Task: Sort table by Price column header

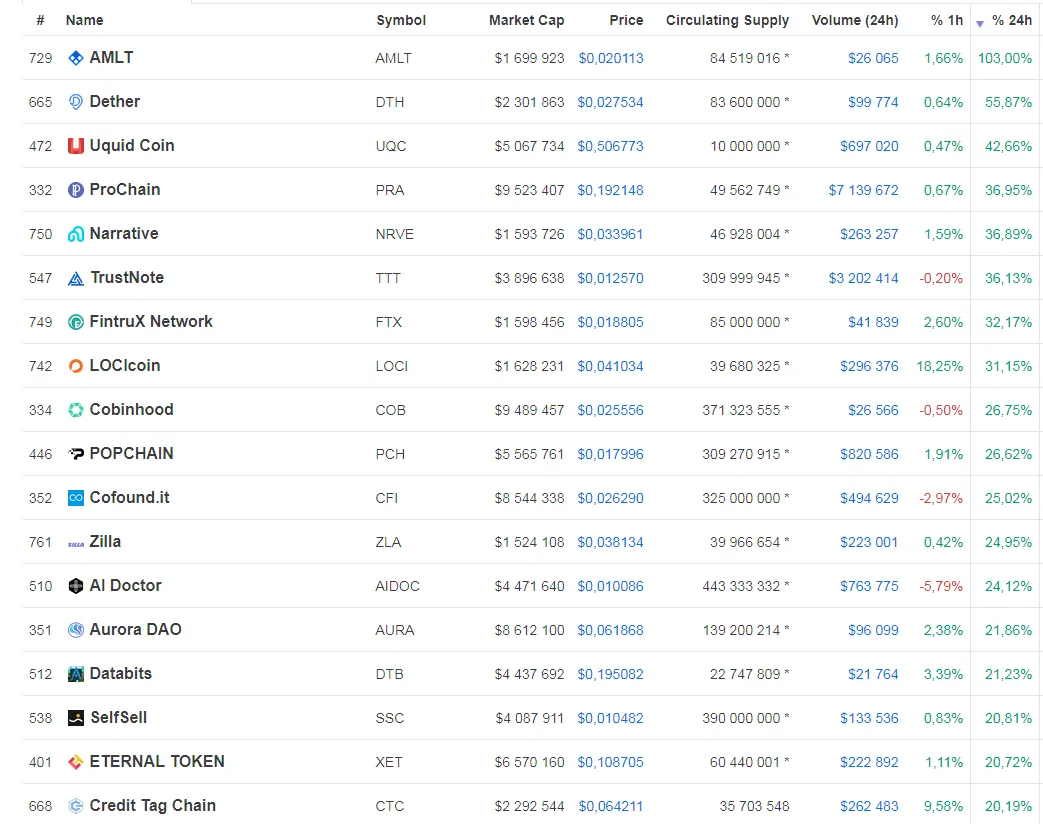Action: click(626, 21)
